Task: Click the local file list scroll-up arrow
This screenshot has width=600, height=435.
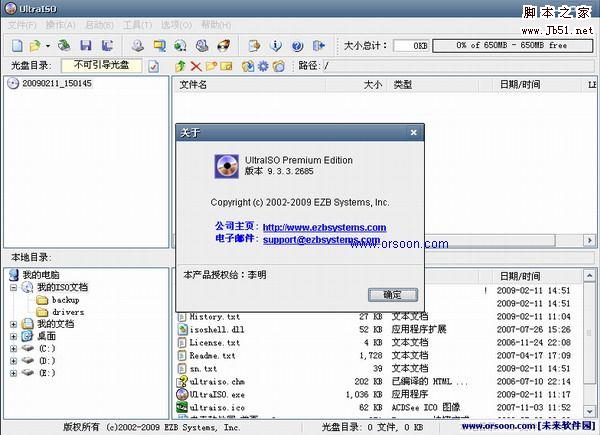Action: [x=589, y=275]
